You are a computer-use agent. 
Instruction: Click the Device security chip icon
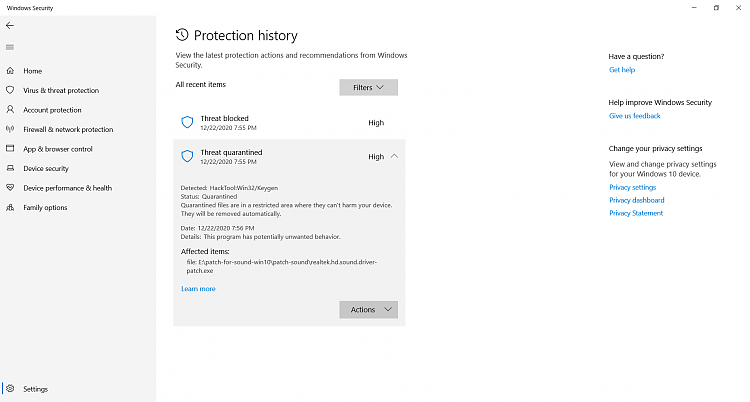click(10, 168)
